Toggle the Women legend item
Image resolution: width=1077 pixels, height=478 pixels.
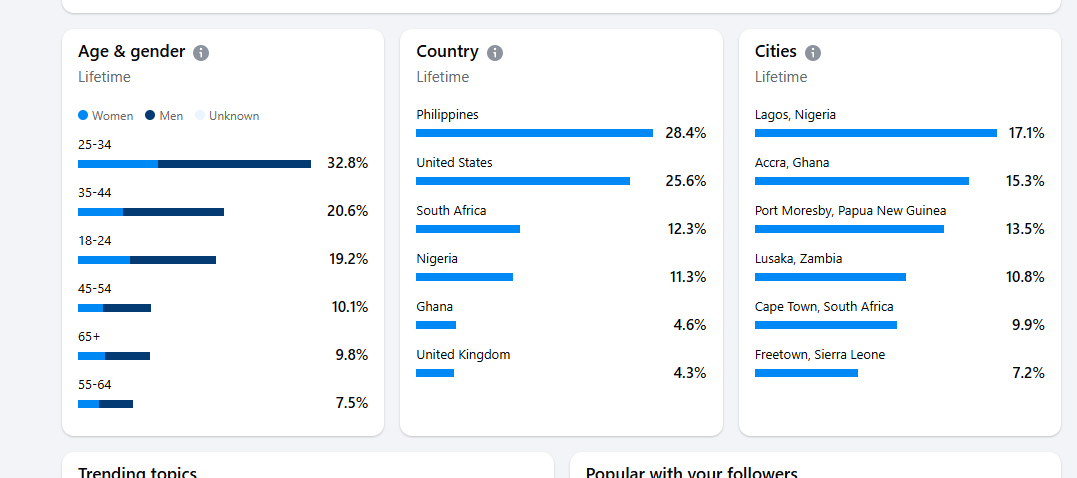pyautogui.click(x=106, y=116)
